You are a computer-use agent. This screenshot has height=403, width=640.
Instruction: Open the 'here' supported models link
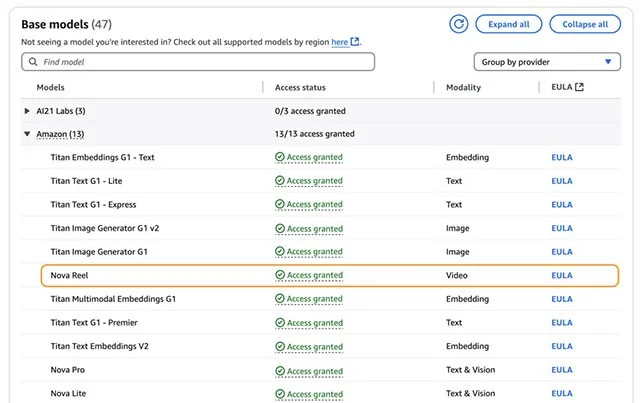point(340,42)
